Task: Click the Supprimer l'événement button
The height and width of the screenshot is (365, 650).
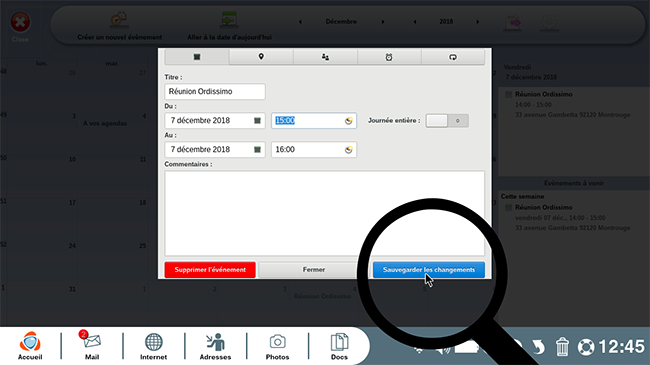Action: pyautogui.click(x=210, y=270)
